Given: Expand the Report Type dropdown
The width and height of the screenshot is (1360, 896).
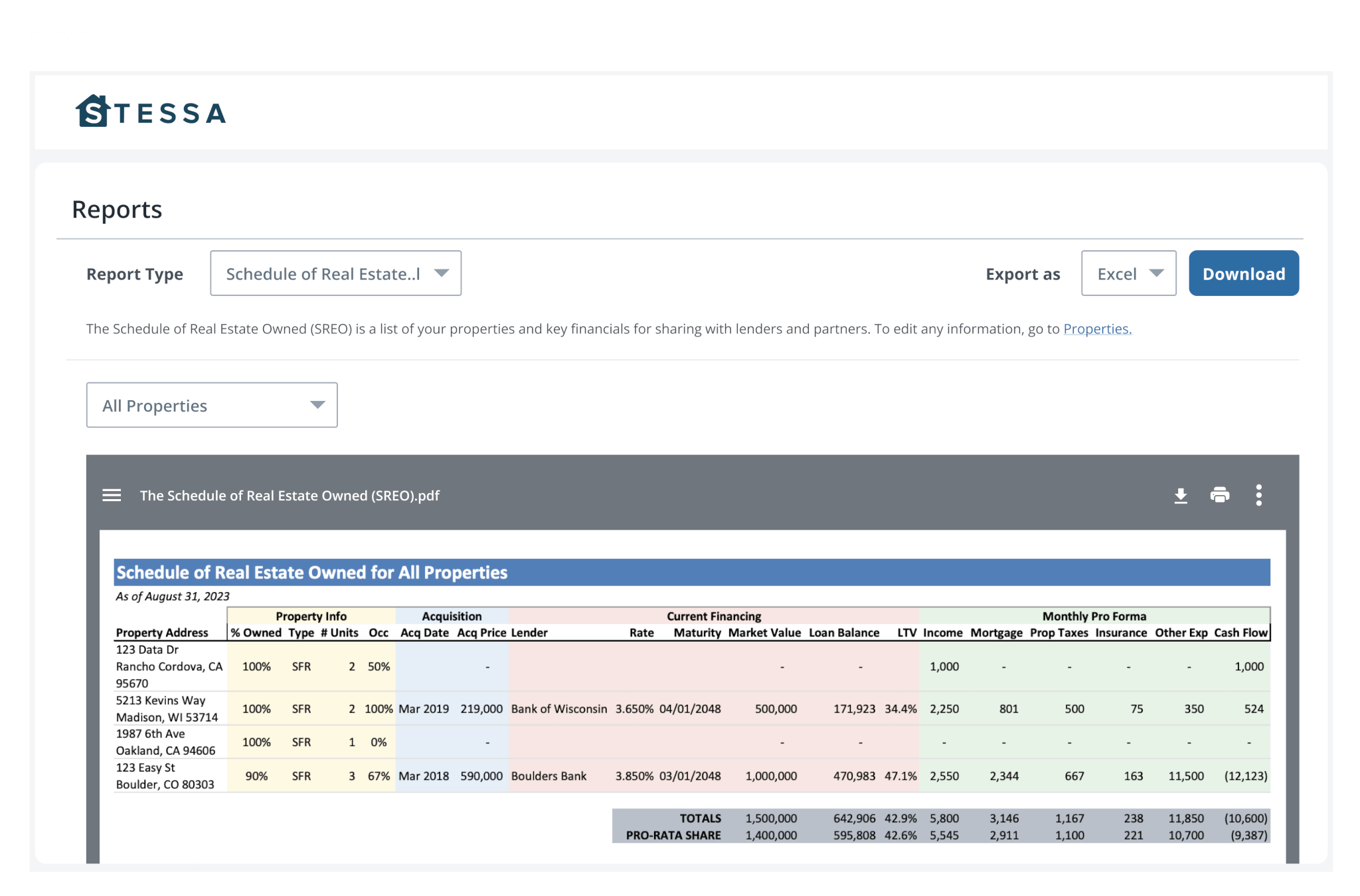Looking at the screenshot, I should (x=335, y=273).
